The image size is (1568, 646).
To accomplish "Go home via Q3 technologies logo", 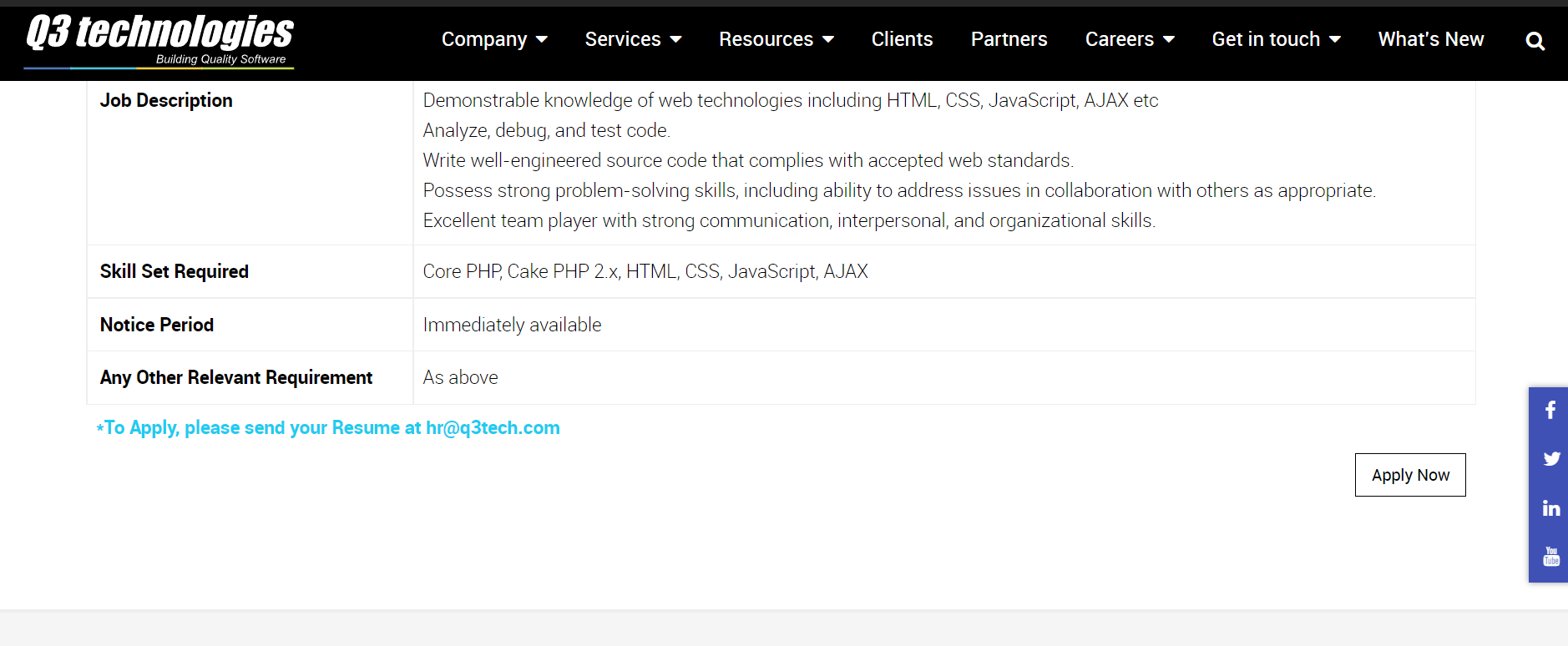I will tap(159, 40).
